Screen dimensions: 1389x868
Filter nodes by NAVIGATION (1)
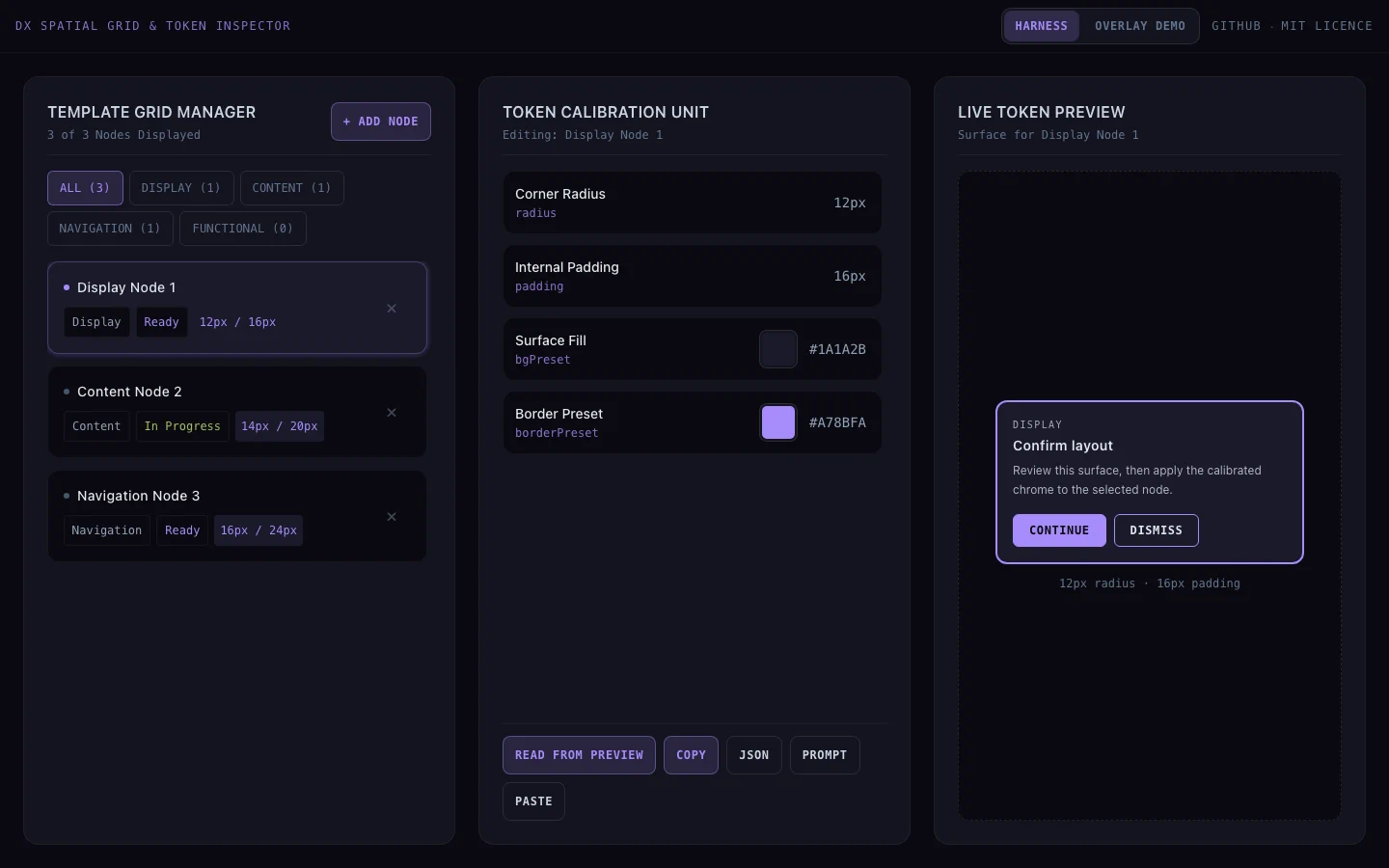[110, 229]
